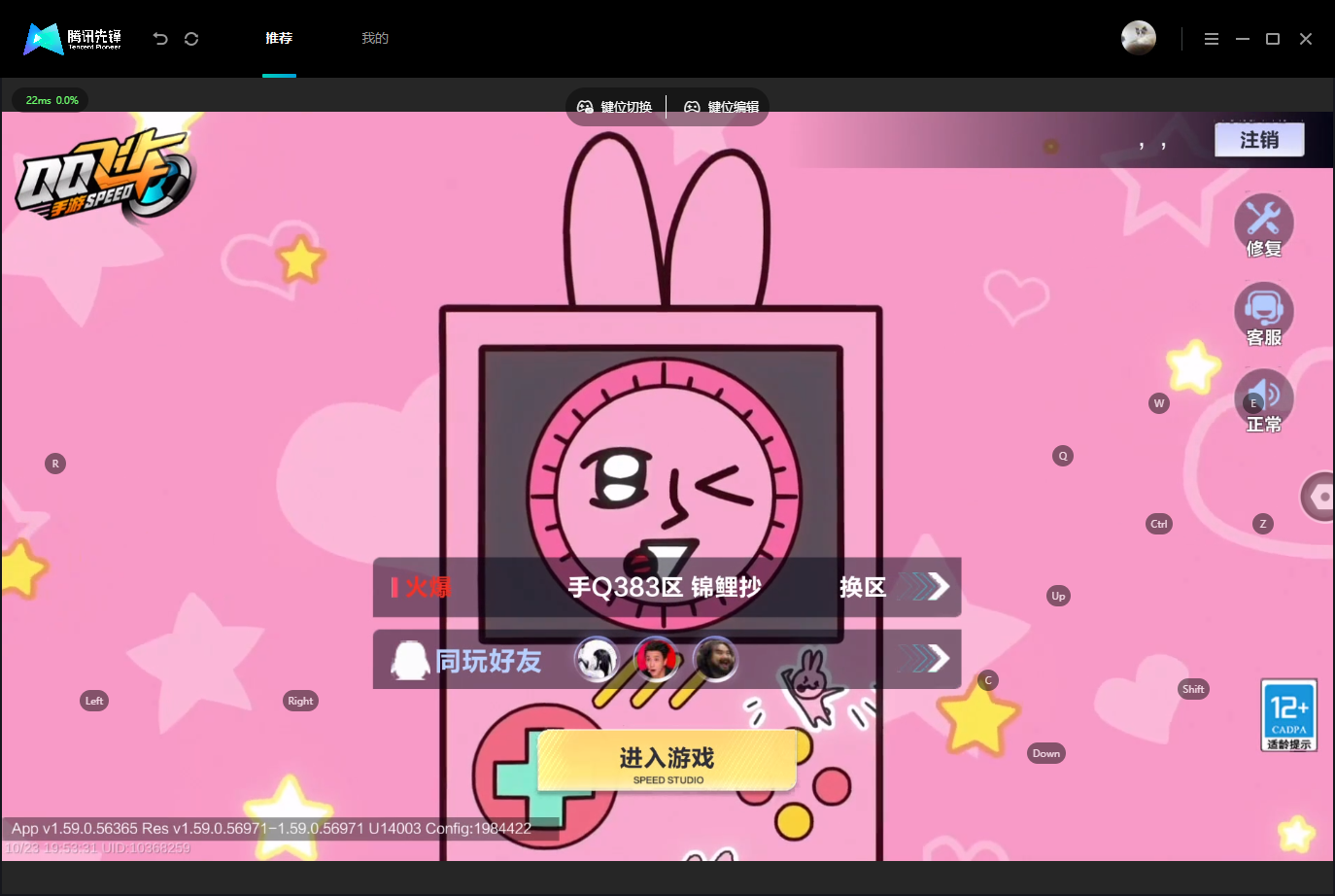Open the 客服 customer service icon

tap(1264, 314)
